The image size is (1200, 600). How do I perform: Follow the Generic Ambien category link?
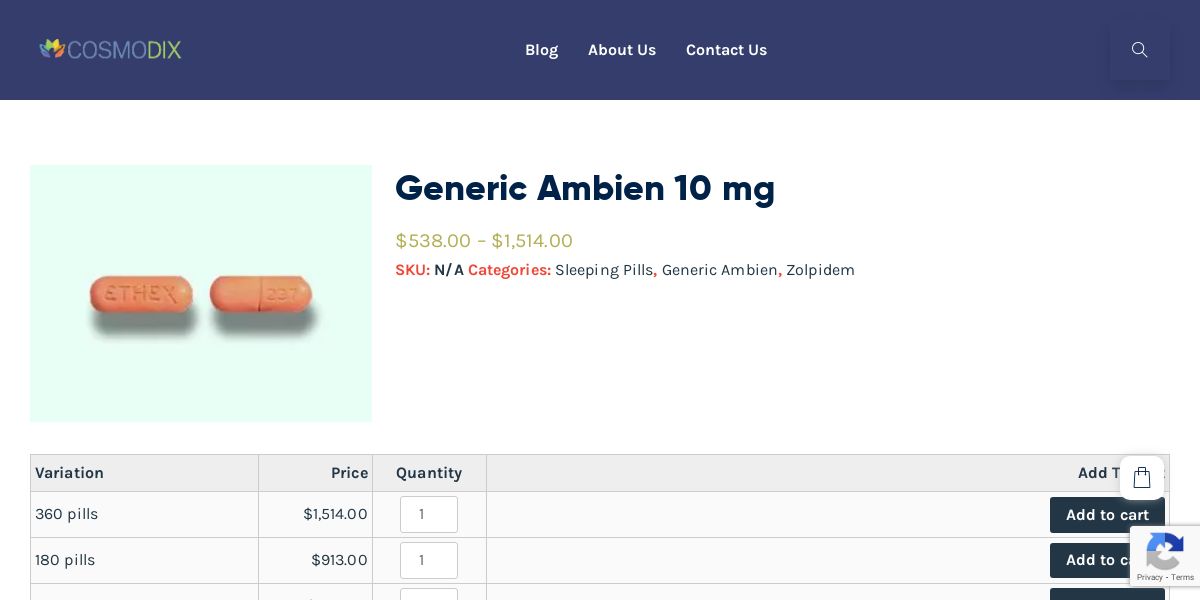(x=719, y=270)
